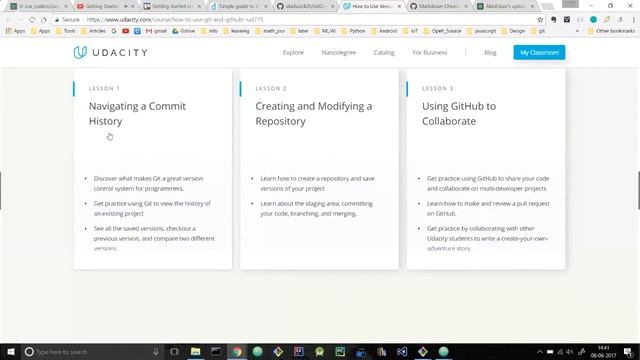Switch to the Sample guide tab
The height and width of the screenshot is (360, 640).
pos(239,6)
